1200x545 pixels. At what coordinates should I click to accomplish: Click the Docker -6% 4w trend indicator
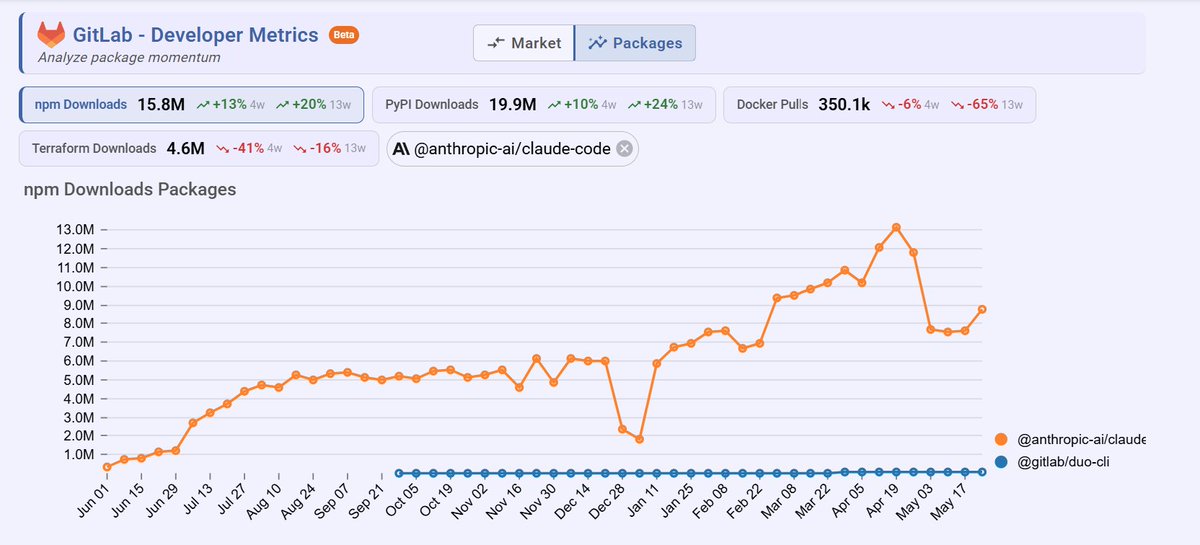[x=910, y=104]
